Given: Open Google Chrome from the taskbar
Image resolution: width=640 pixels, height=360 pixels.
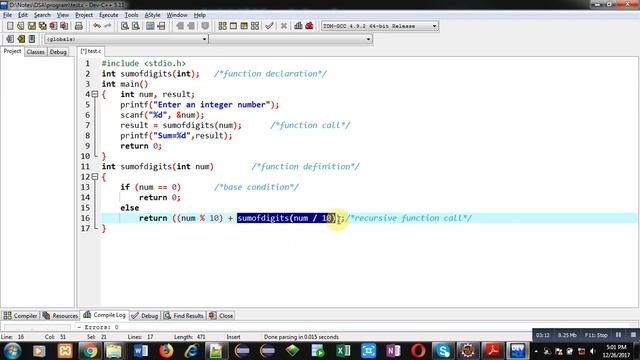Looking at the screenshot, I should (90, 351).
